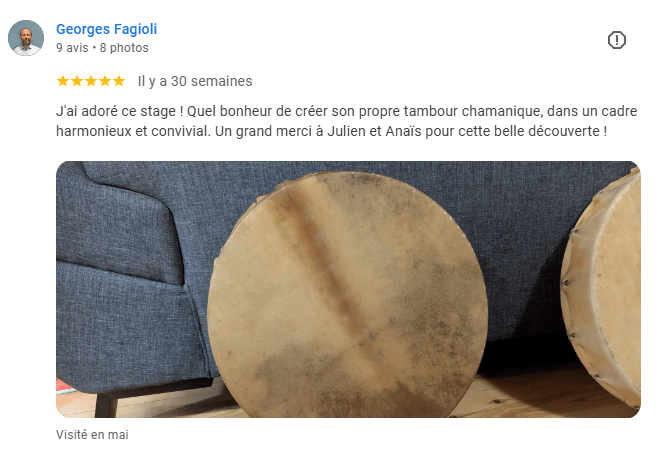Click the opening phrase 'J'ai adoré ce stage'
Viewport: 661px width, 450px height.
(x=117, y=111)
